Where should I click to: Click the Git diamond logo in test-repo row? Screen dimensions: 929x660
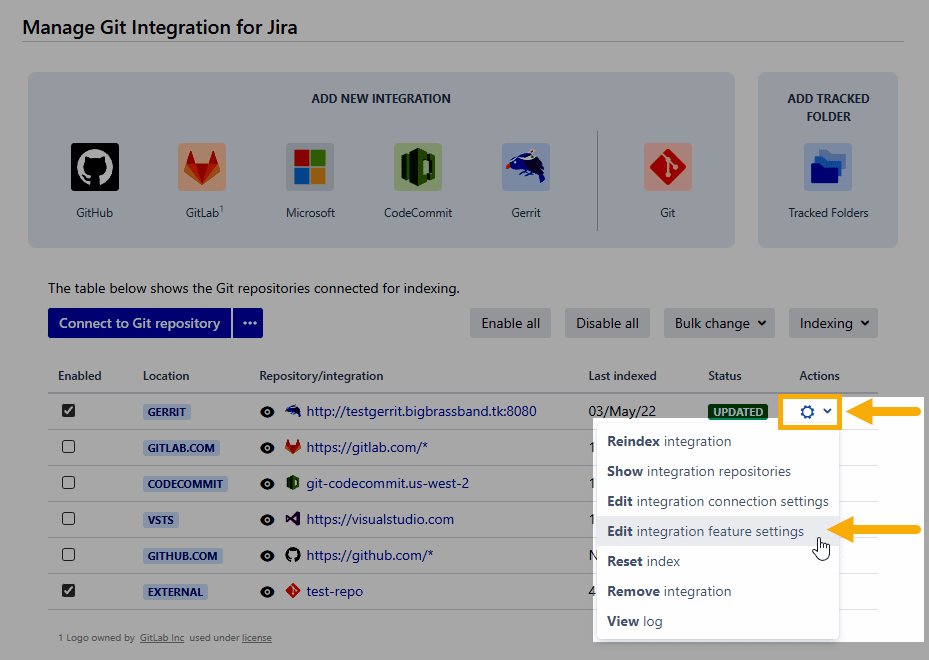coord(293,591)
